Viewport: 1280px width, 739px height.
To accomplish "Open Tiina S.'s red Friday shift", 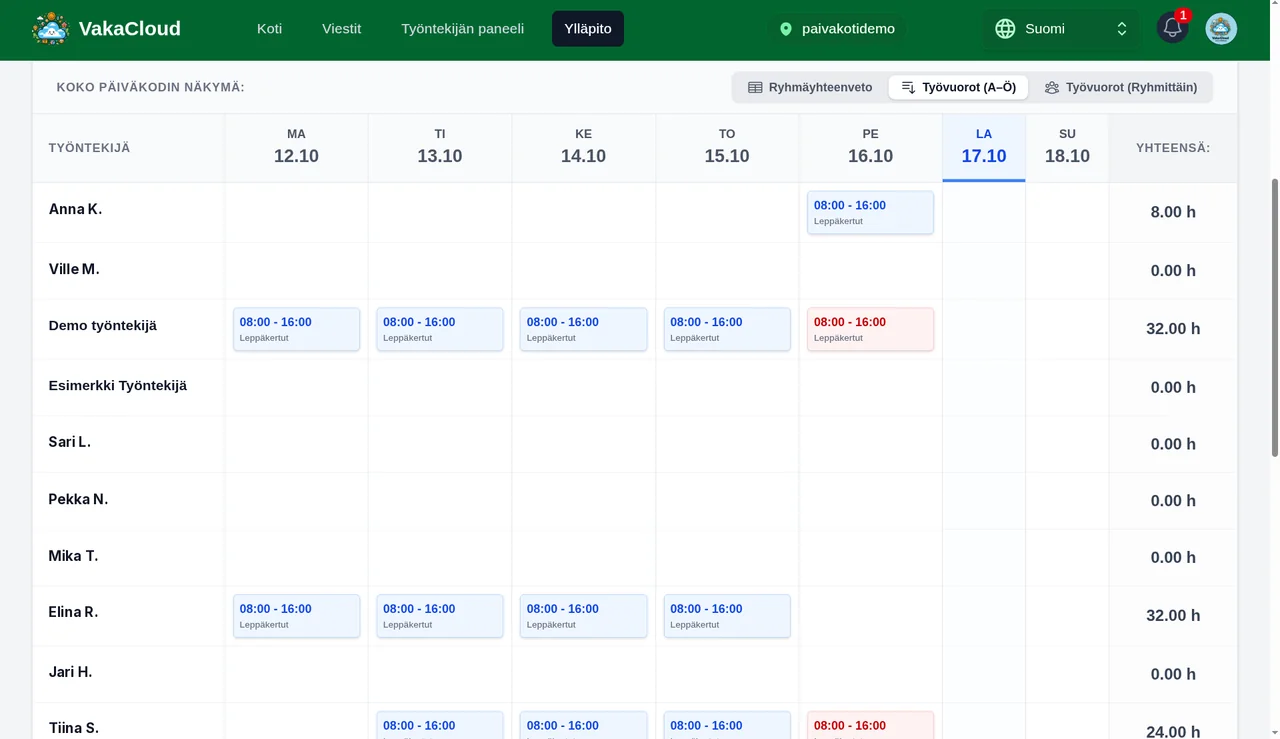I will [870, 725].
